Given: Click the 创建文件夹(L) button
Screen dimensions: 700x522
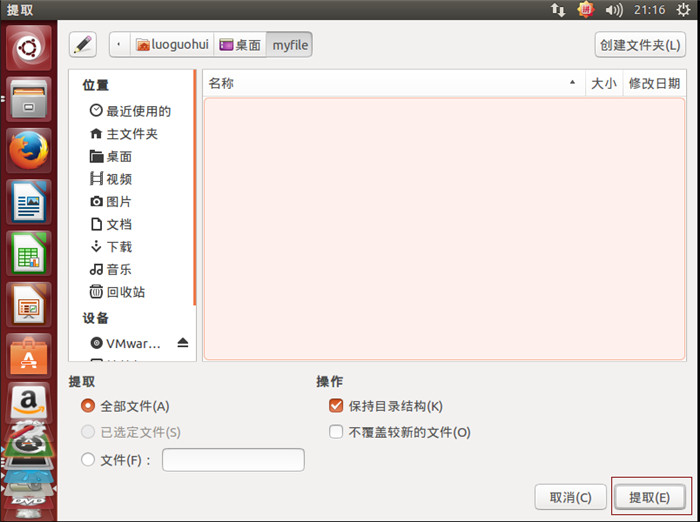Looking at the screenshot, I should 640,45.
